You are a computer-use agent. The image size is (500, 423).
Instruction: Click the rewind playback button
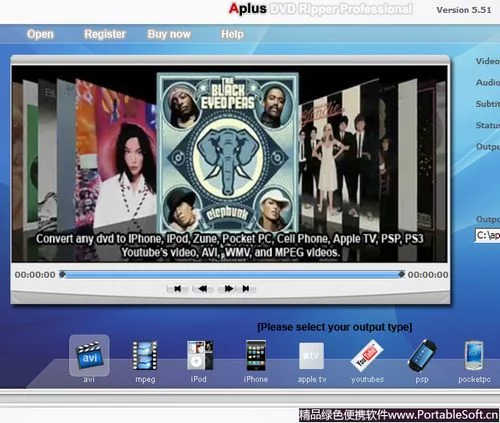(202, 289)
